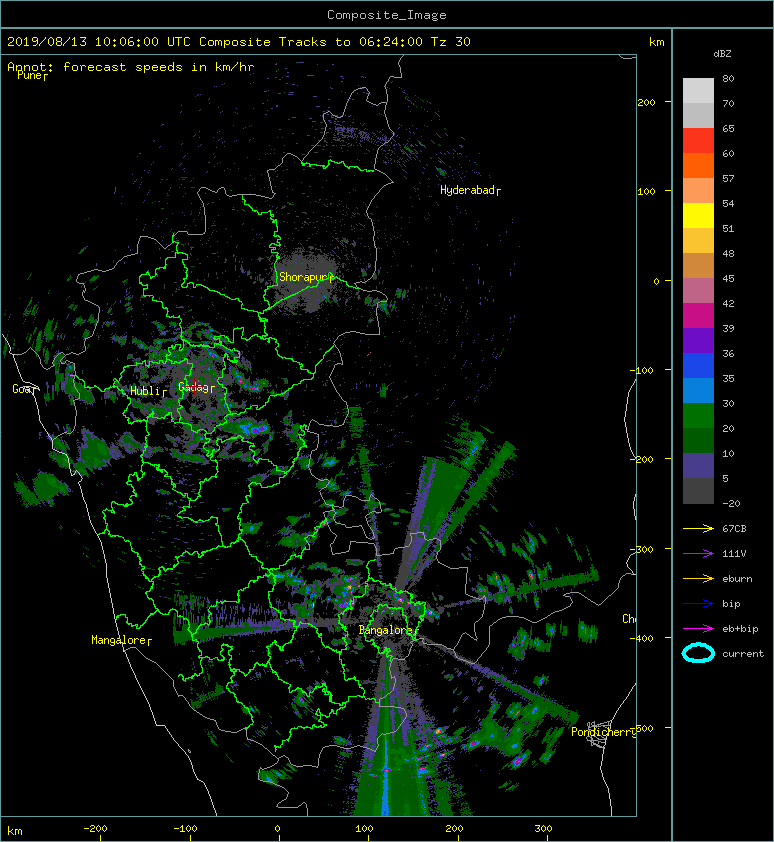Click the 'Mangalore' city label

click(x=121, y=640)
